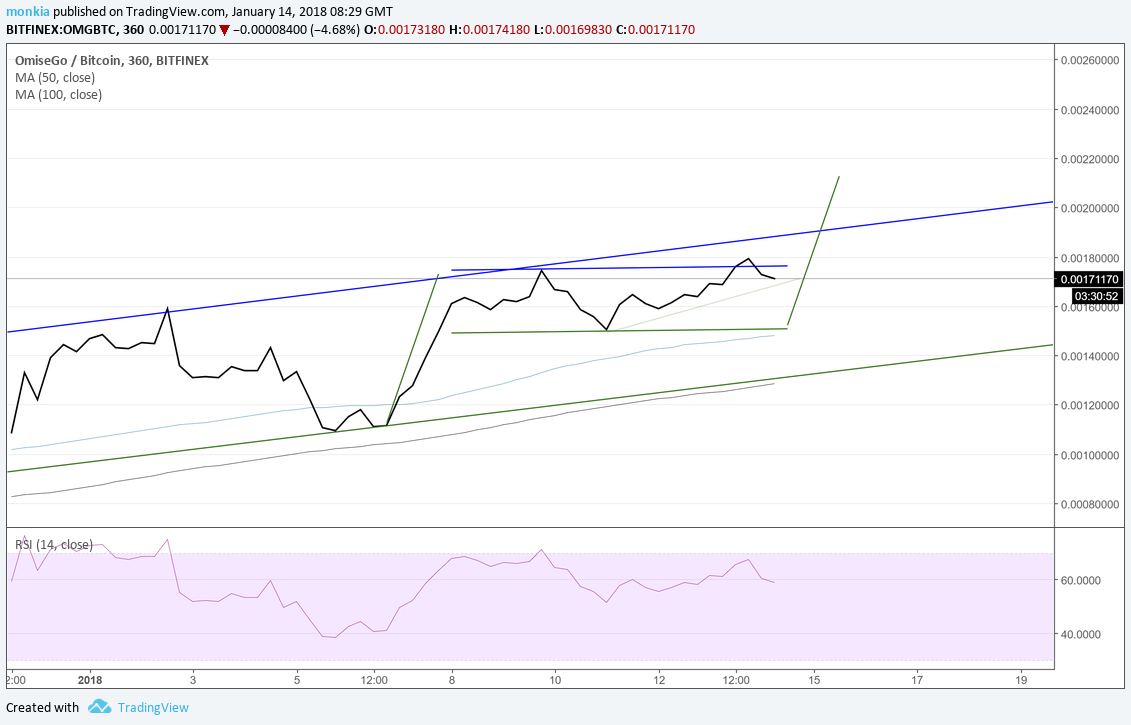
Task: Click the current price label 0.00171170
Action: 1089,279
